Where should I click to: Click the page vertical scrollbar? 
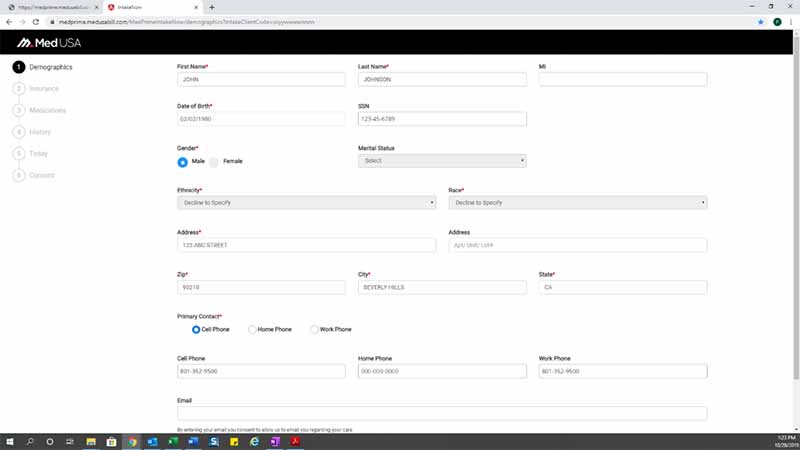(796, 209)
